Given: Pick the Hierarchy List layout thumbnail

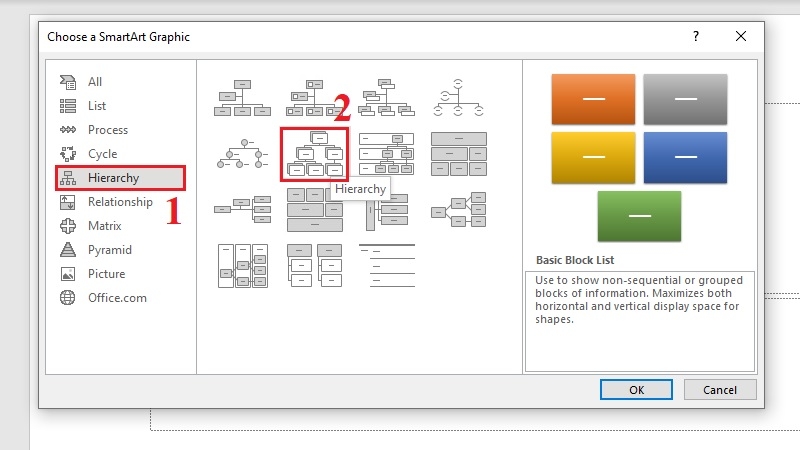Looking at the screenshot, I should click(x=314, y=266).
